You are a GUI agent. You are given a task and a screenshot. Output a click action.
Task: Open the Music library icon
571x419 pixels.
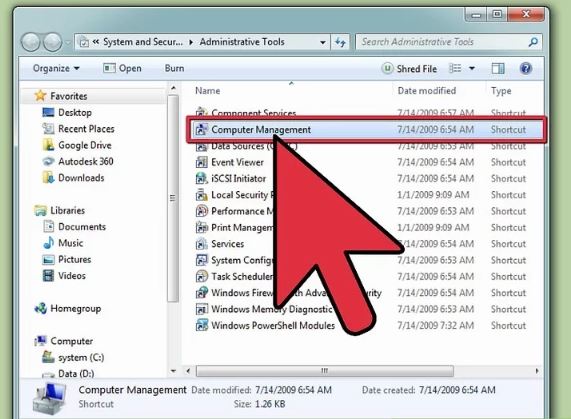pyautogui.click(x=48, y=243)
